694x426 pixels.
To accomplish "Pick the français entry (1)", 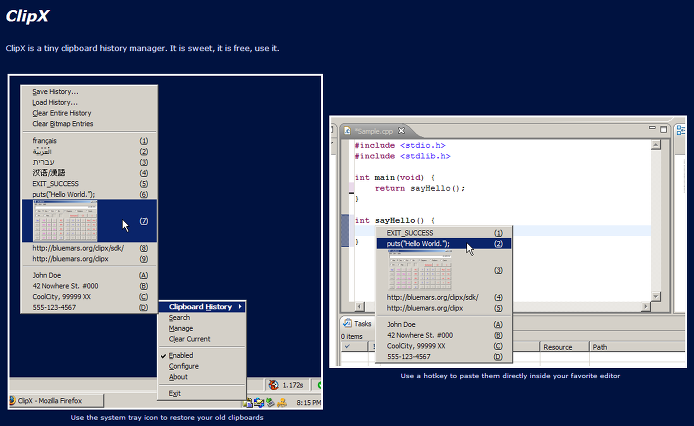I will pos(89,140).
